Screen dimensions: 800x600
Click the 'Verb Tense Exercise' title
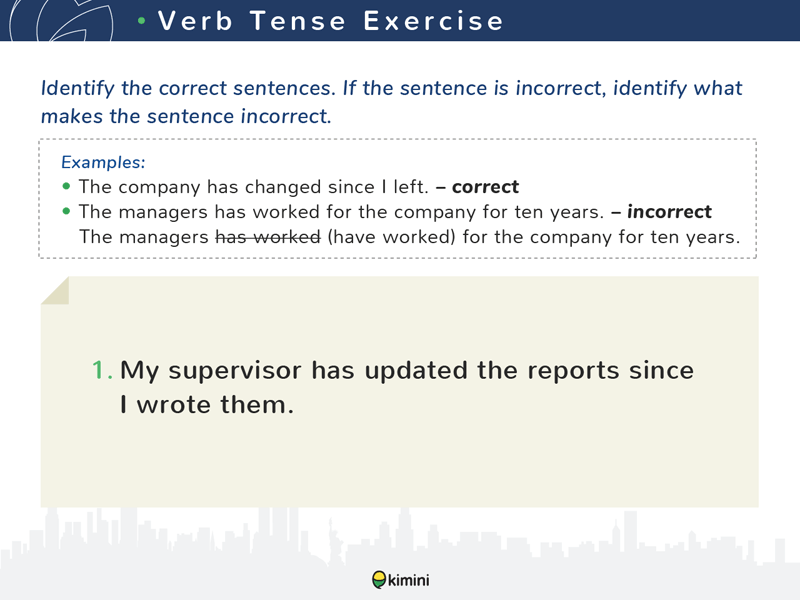[331, 21]
